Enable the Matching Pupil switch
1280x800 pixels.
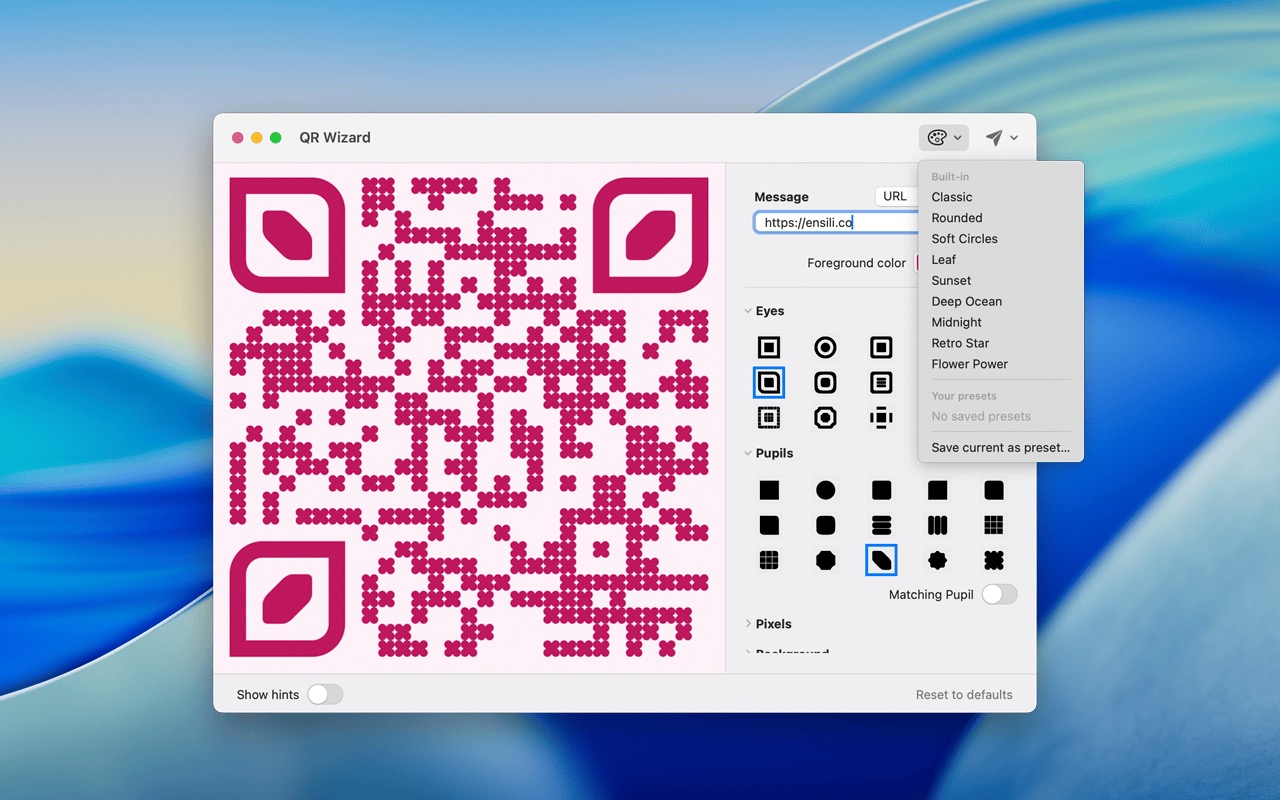click(x=999, y=594)
